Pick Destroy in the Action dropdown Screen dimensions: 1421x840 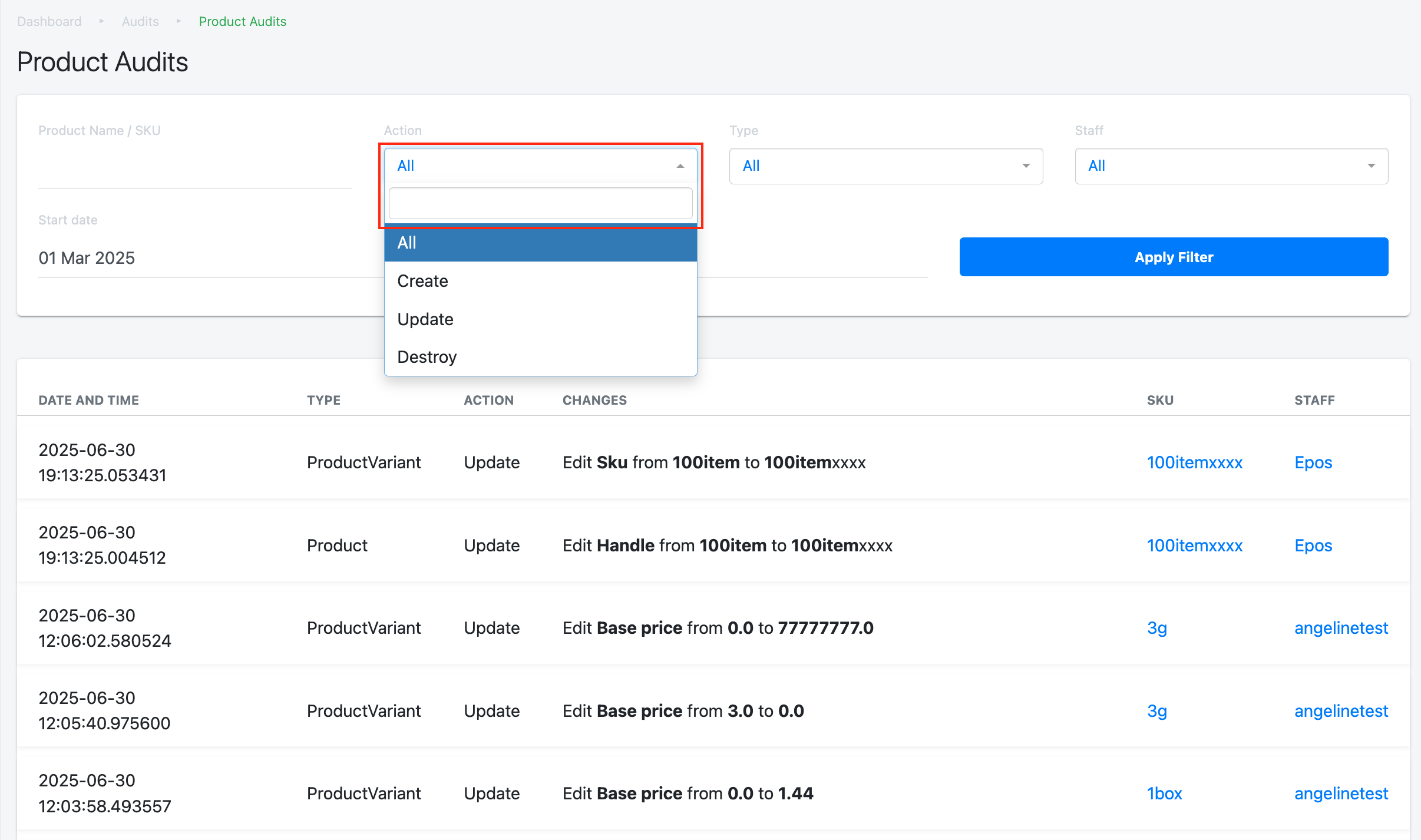[x=427, y=357]
